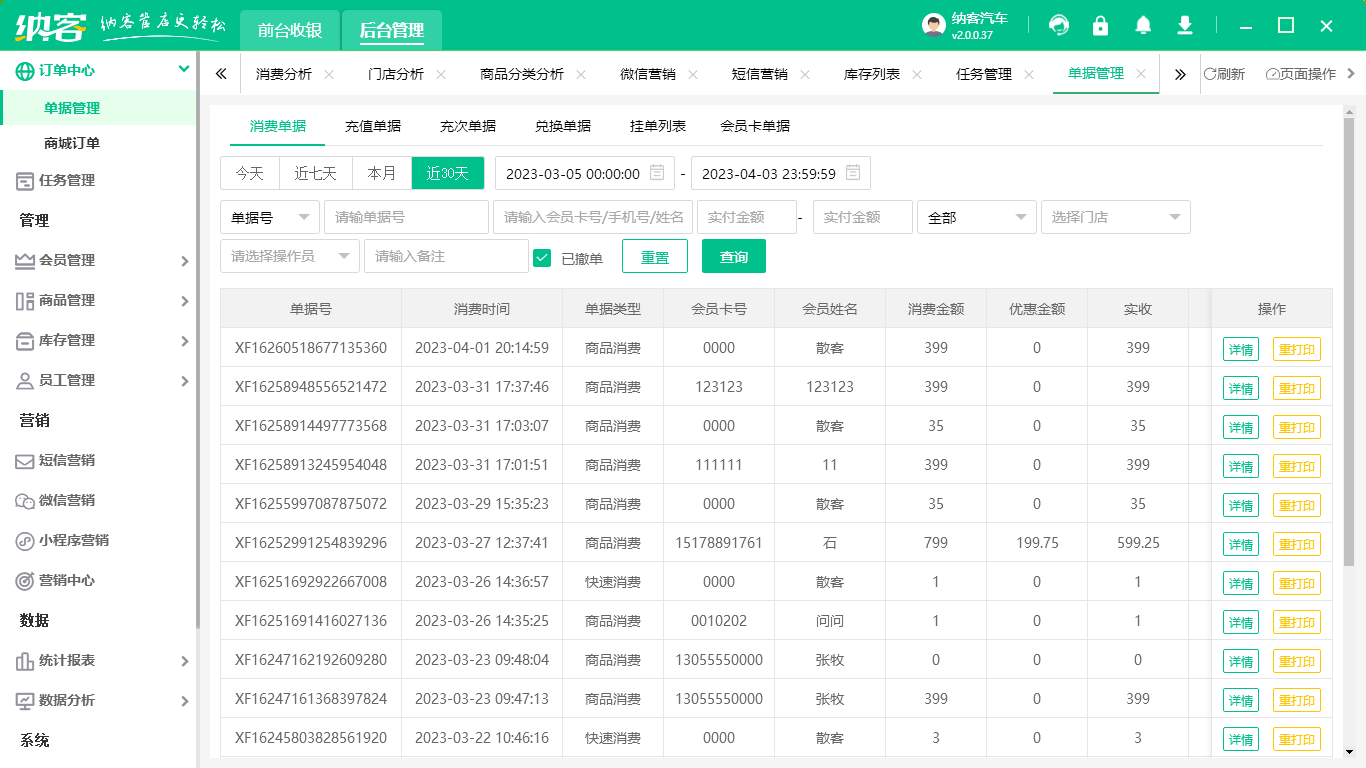
Task: Switch to the 前台收银 top tab
Action: coord(290,31)
